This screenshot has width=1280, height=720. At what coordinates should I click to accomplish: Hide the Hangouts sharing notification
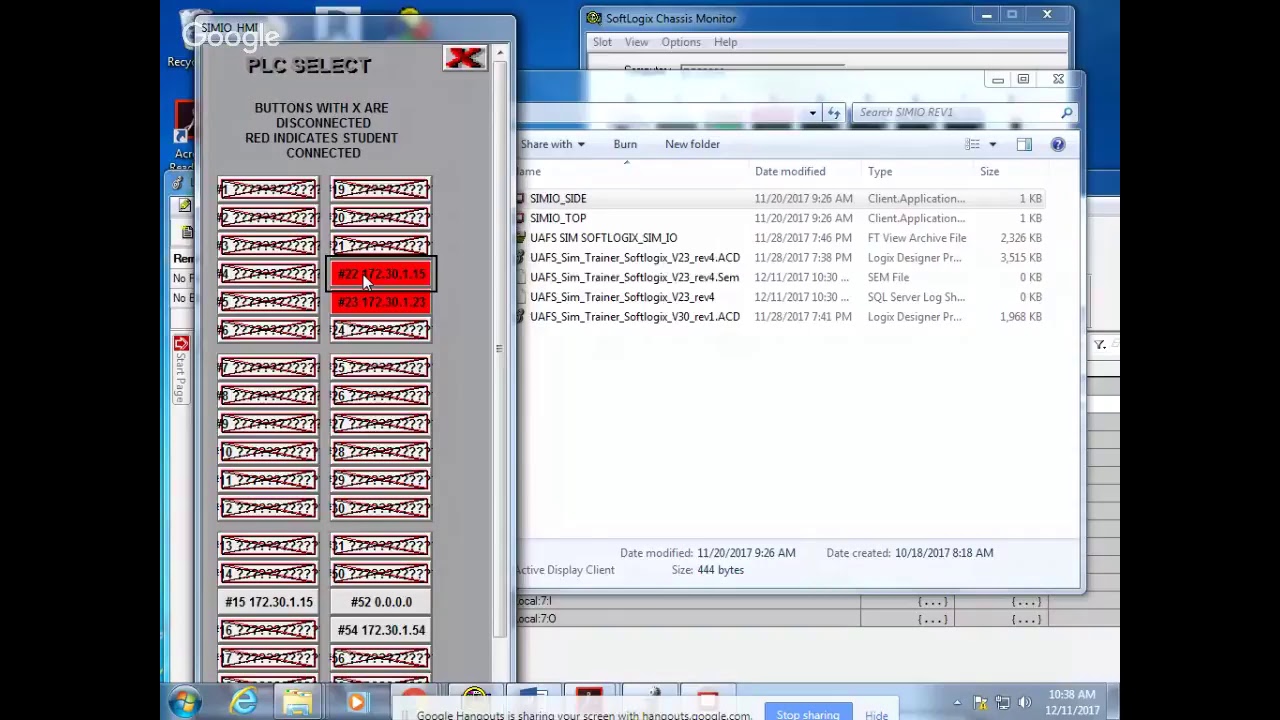click(x=876, y=714)
